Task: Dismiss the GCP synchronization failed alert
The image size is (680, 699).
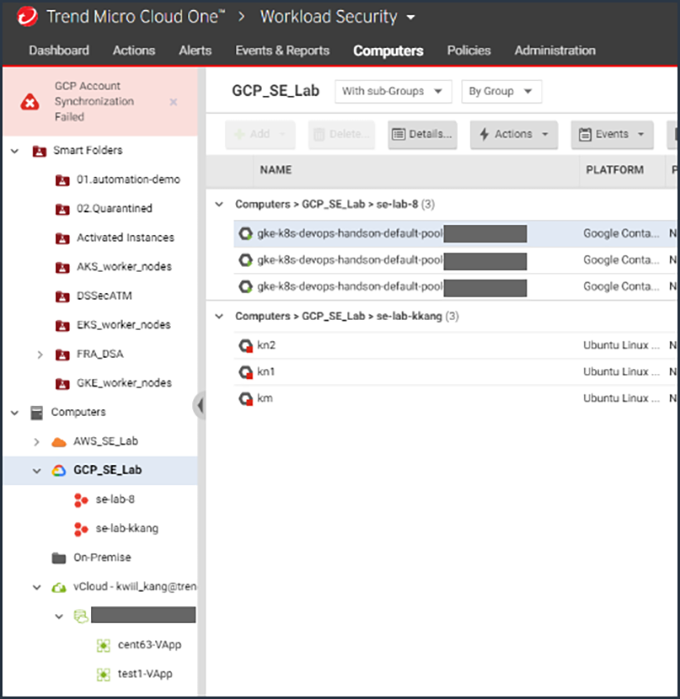Action: [173, 102]
